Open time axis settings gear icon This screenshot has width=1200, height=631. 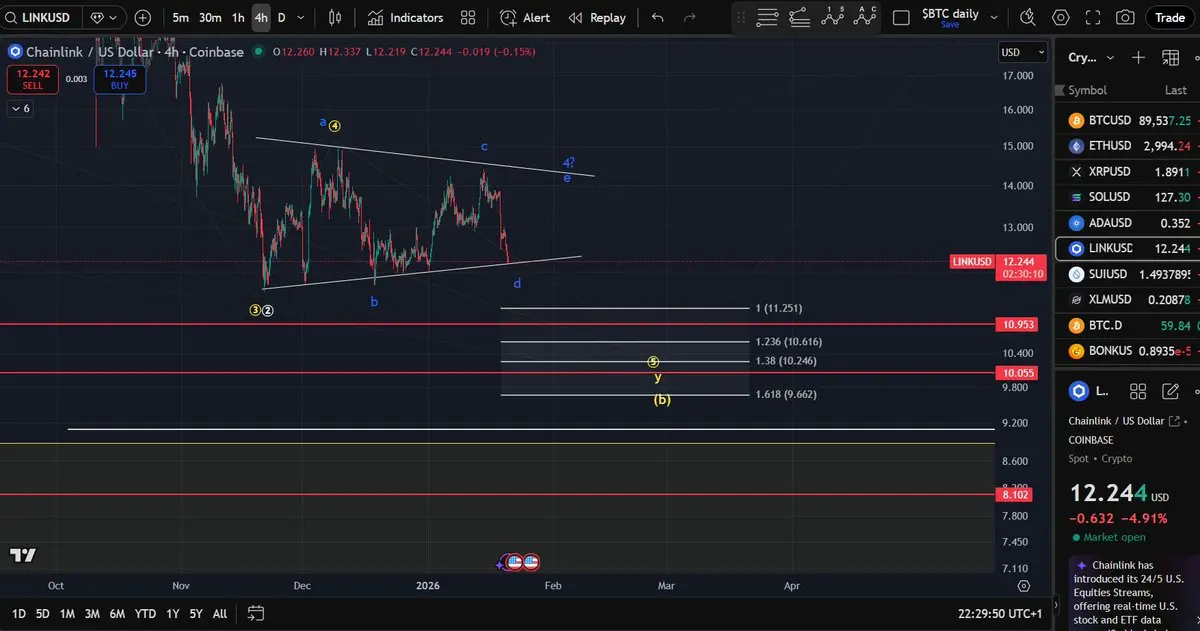pyautogui.click(x=1023, y=586)
